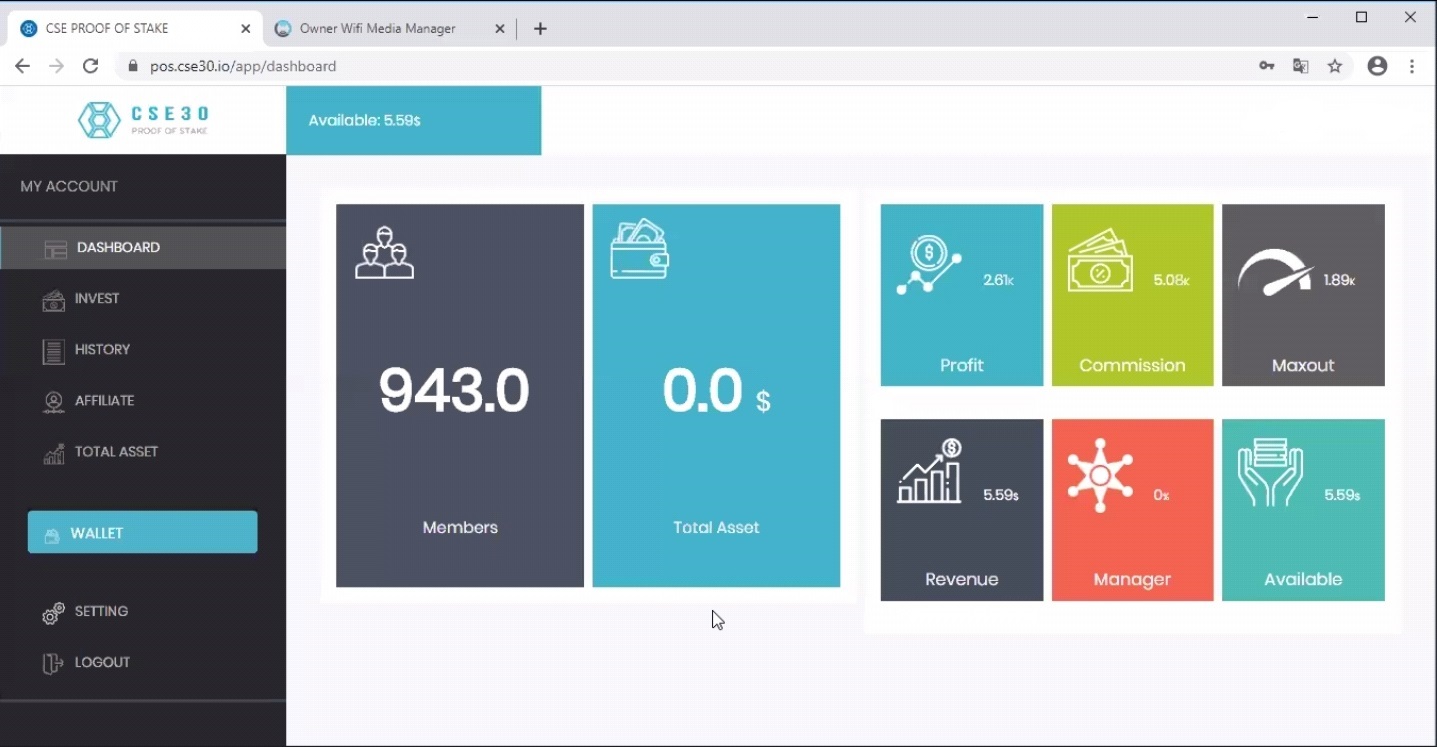This screenshot has height=747, width=1437.
Task: Click the CSE30 logo
Action: 143,120
